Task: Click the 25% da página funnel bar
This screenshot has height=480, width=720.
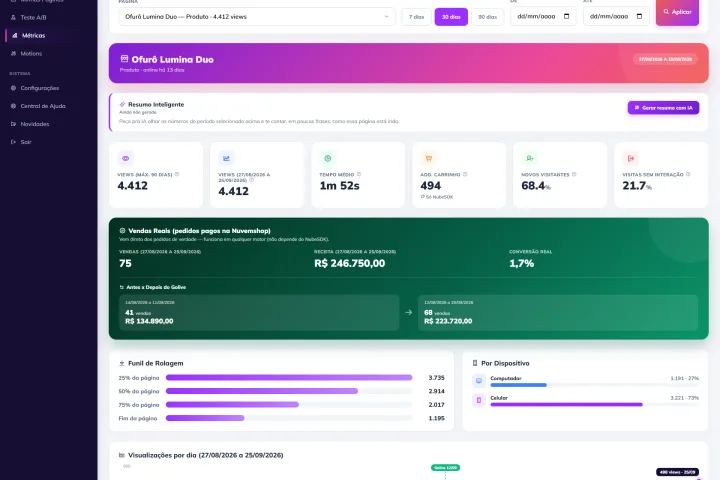Action: pos(289,378)
